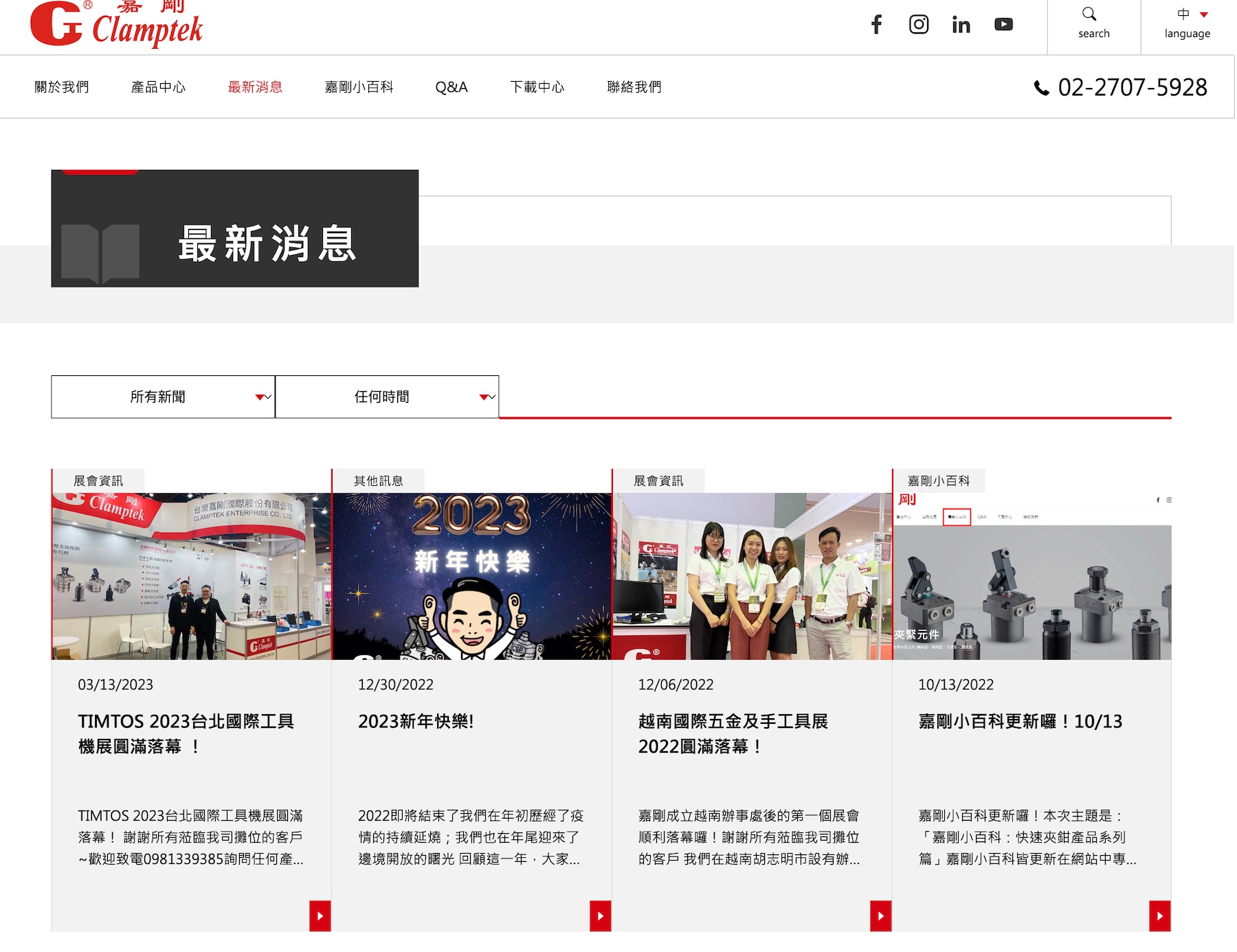Screen dimensions: 1237x952
Task: Open the 聯絡我們 menu item
Action: (634, 87)
